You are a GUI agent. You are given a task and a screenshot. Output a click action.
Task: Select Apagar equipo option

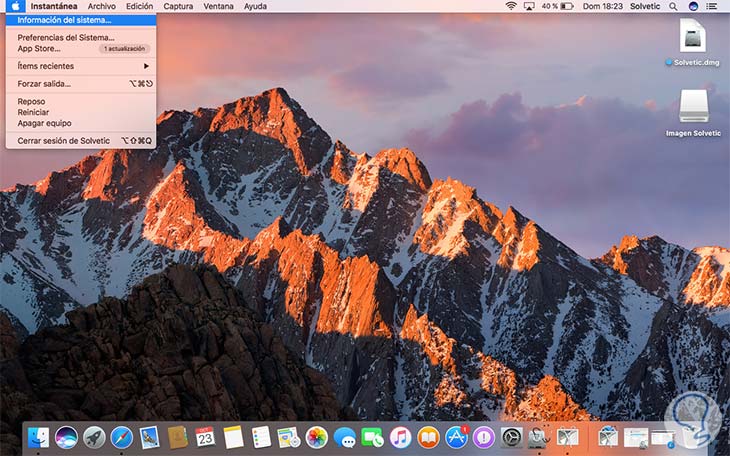point(45,123)
